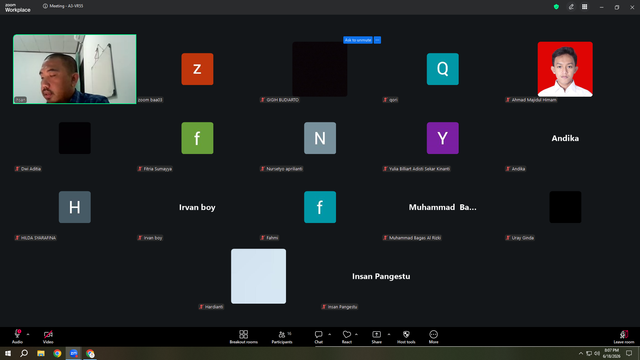The width and height of the screenshot is (640, 360).
Task: Click the green encryption shield icon
Action: (556, 7)
